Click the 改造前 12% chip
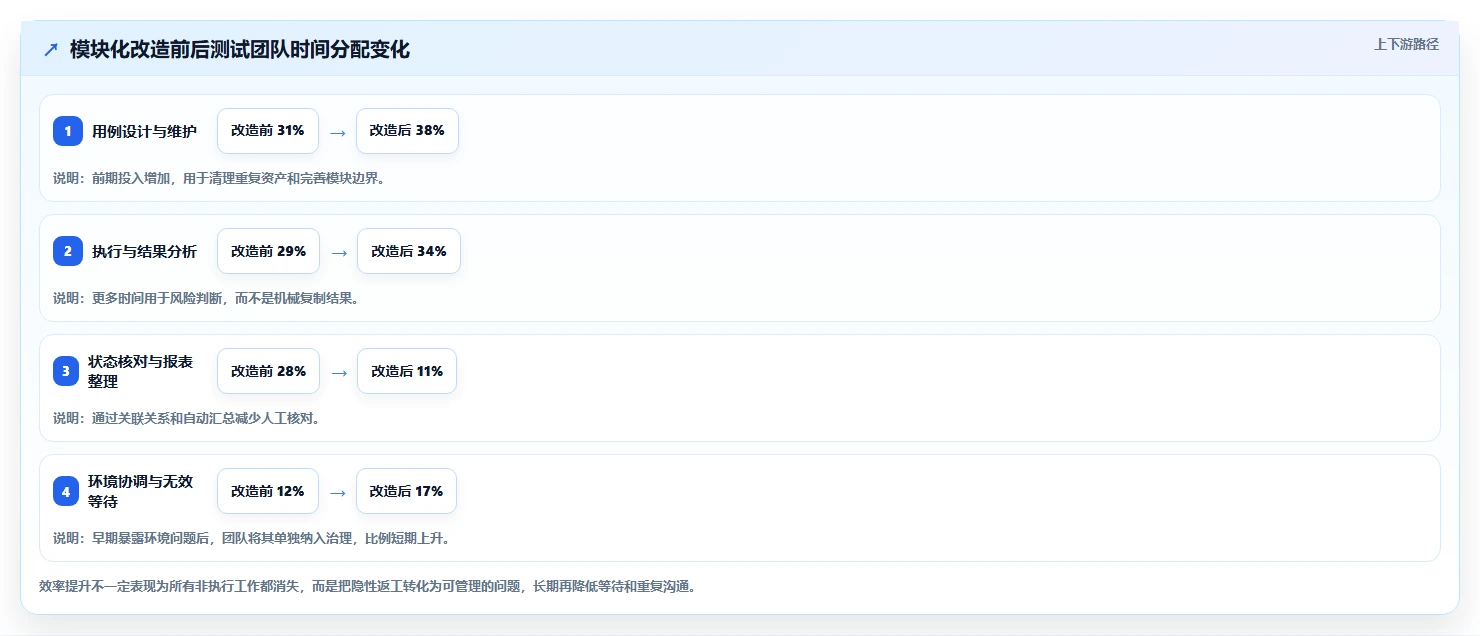 point(268,491)
